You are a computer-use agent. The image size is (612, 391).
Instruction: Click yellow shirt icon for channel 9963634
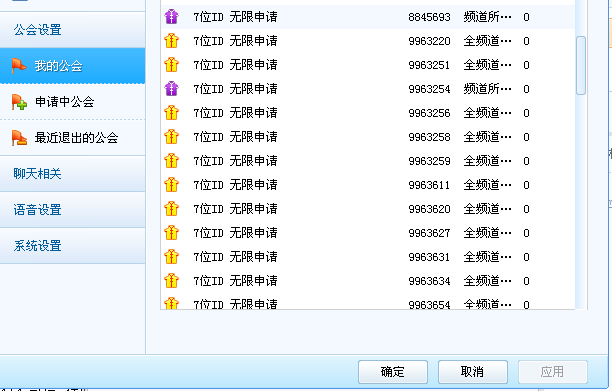[171, 281]
